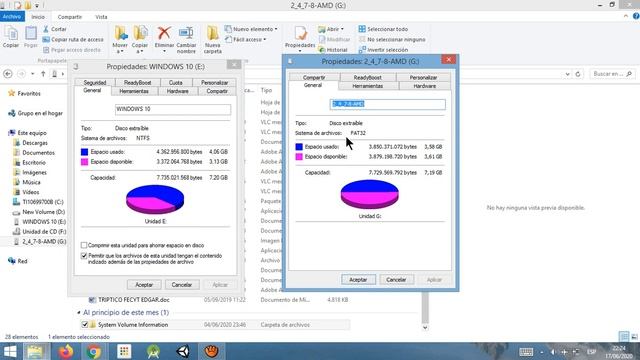Click the Buscar en search box
This screenshot has width=640, height=360.
pyautogui.click(x=613, y=74)
